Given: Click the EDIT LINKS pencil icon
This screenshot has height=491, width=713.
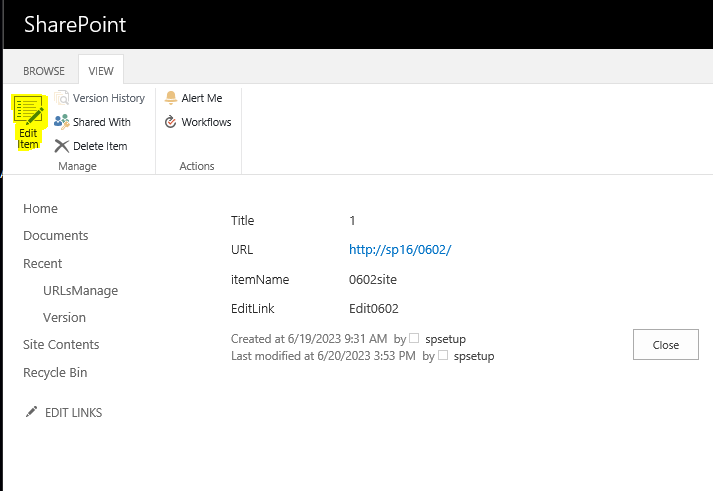Looking at the screenshot, I should point(31,412).
